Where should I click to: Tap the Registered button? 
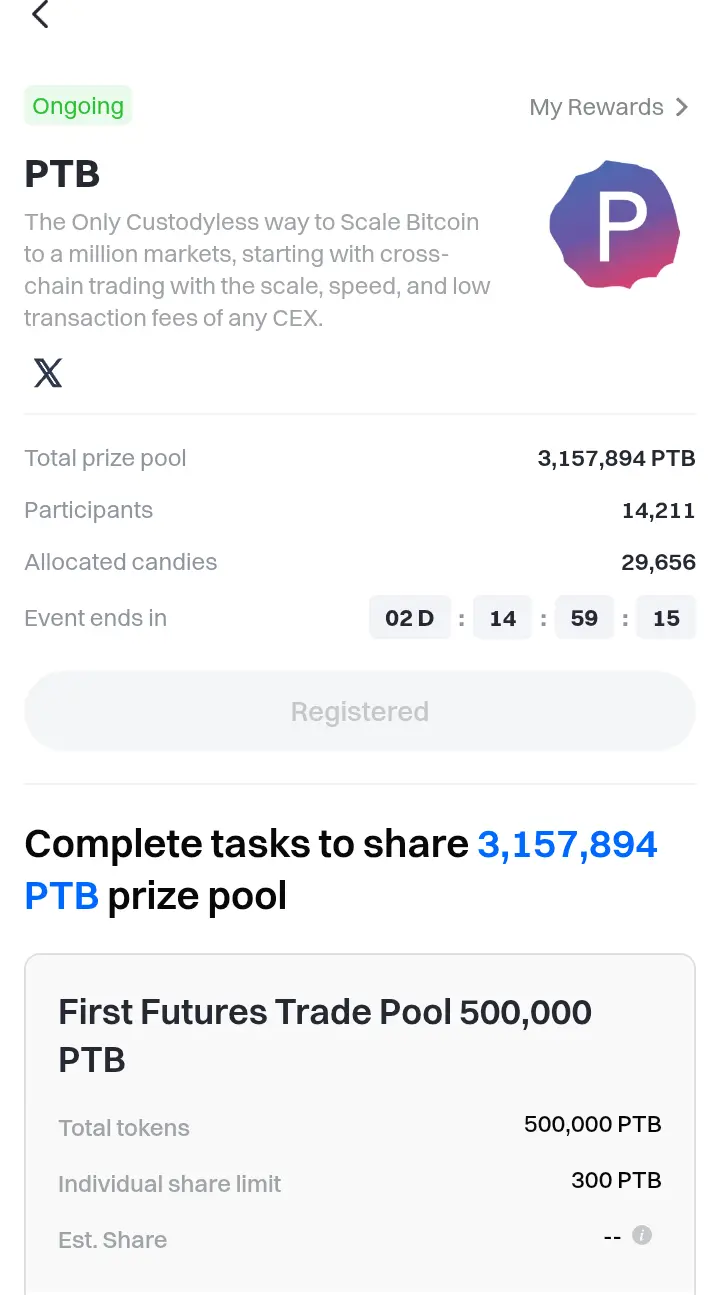pyautogui.click(x=360, y=711)
